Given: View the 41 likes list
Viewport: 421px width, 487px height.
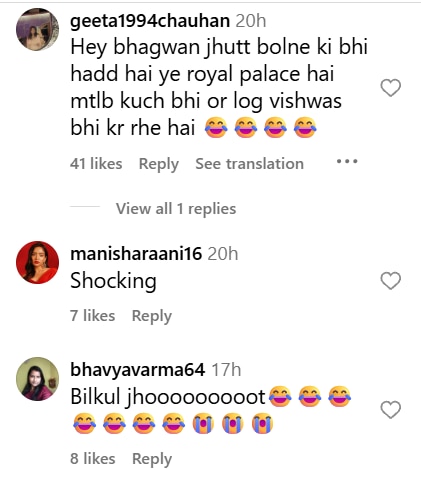Looking at the screenshot, I should click(96, 164).
